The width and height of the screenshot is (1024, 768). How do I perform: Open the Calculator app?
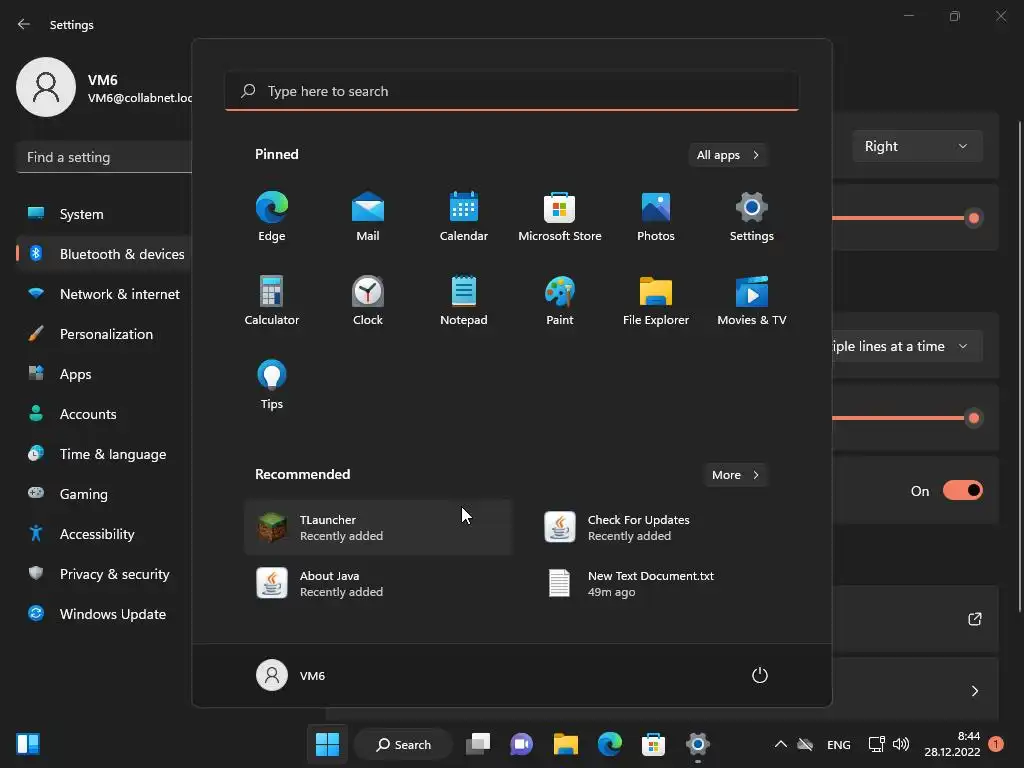click(272, 300)
